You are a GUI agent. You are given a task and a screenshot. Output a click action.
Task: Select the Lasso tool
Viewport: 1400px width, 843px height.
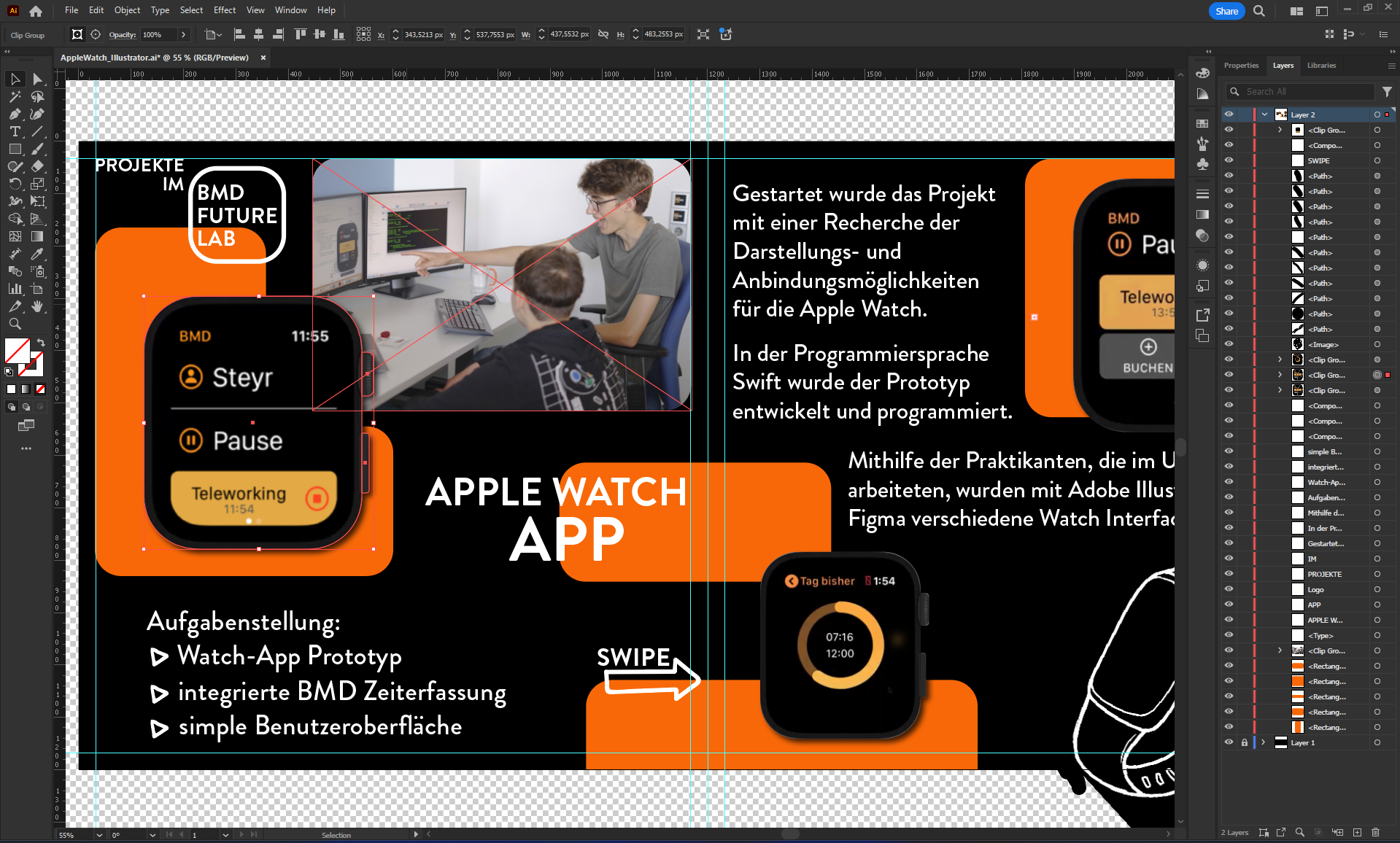[37, 96]
